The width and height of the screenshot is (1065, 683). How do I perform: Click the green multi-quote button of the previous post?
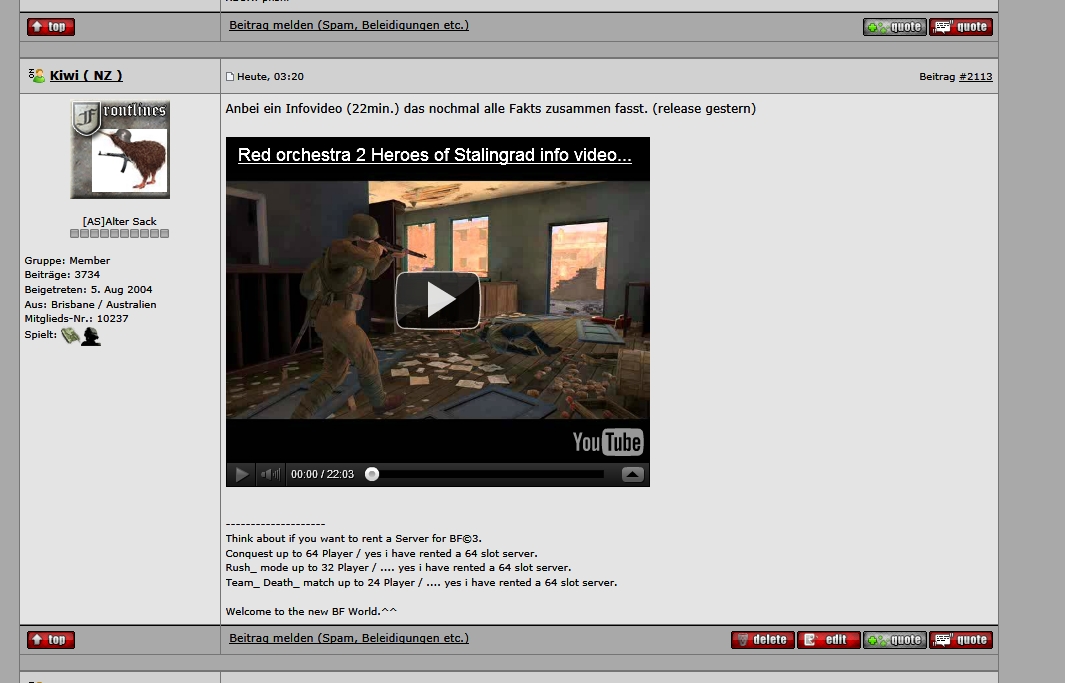895,26
